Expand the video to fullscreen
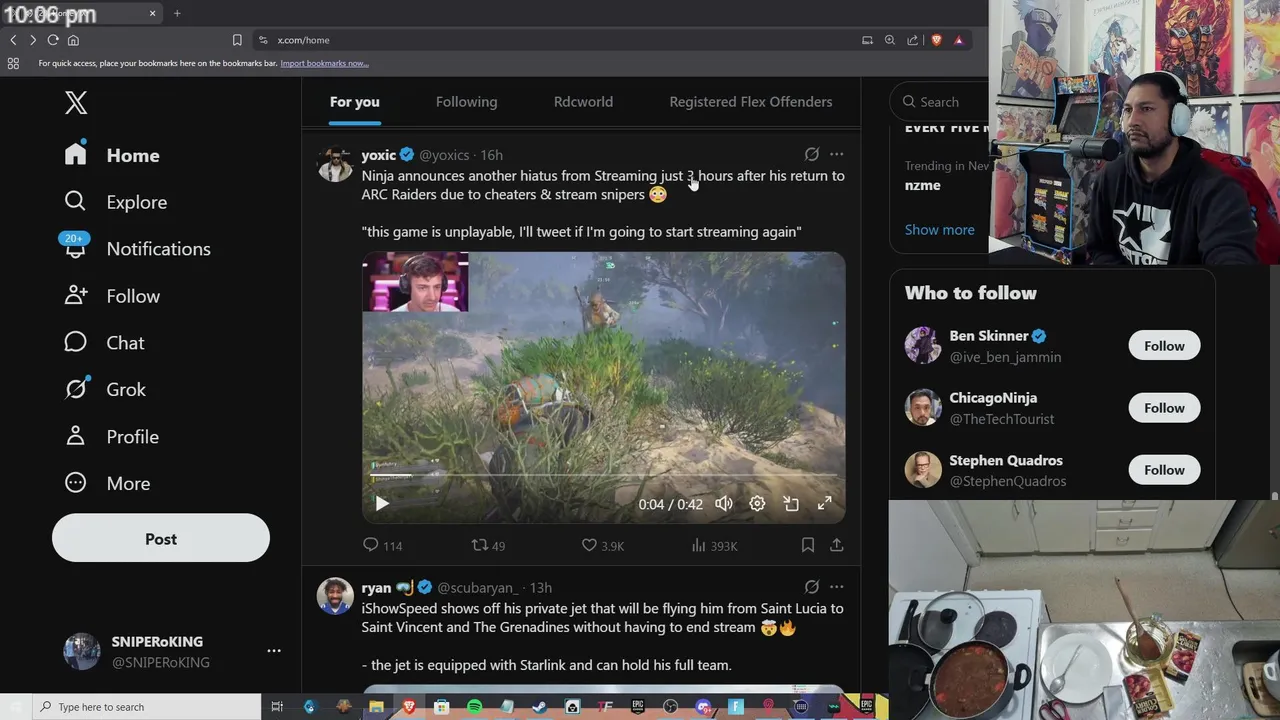Viewport: 1280px width, 720px height. click(x=824, y=504)
